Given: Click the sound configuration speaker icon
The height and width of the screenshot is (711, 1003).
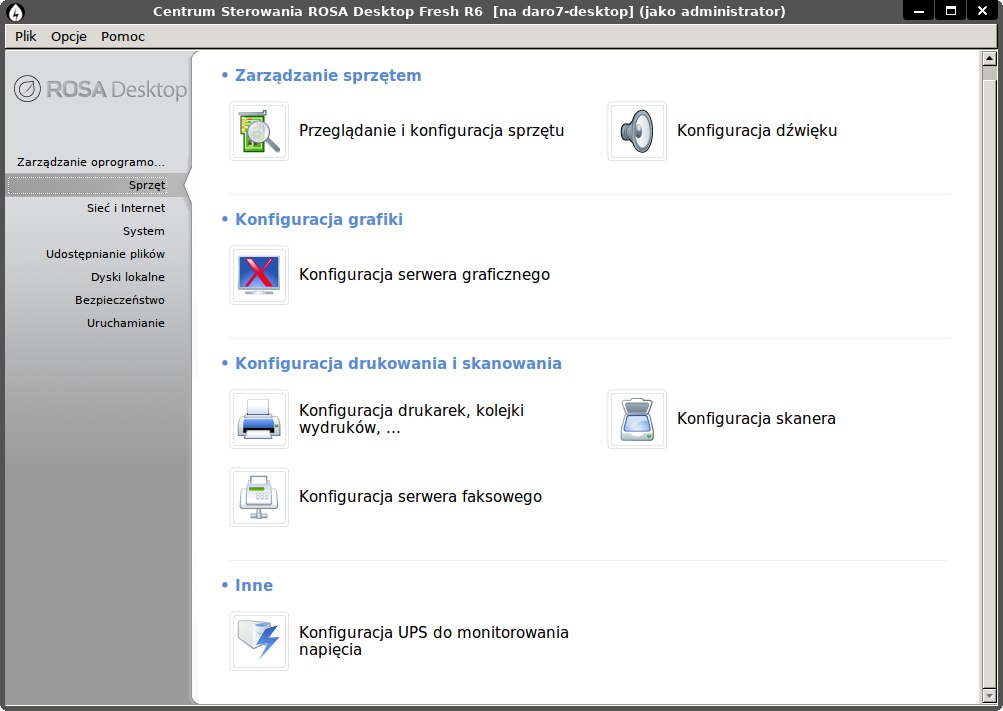Looking at the screenshot, I should (x=637, y=131).
